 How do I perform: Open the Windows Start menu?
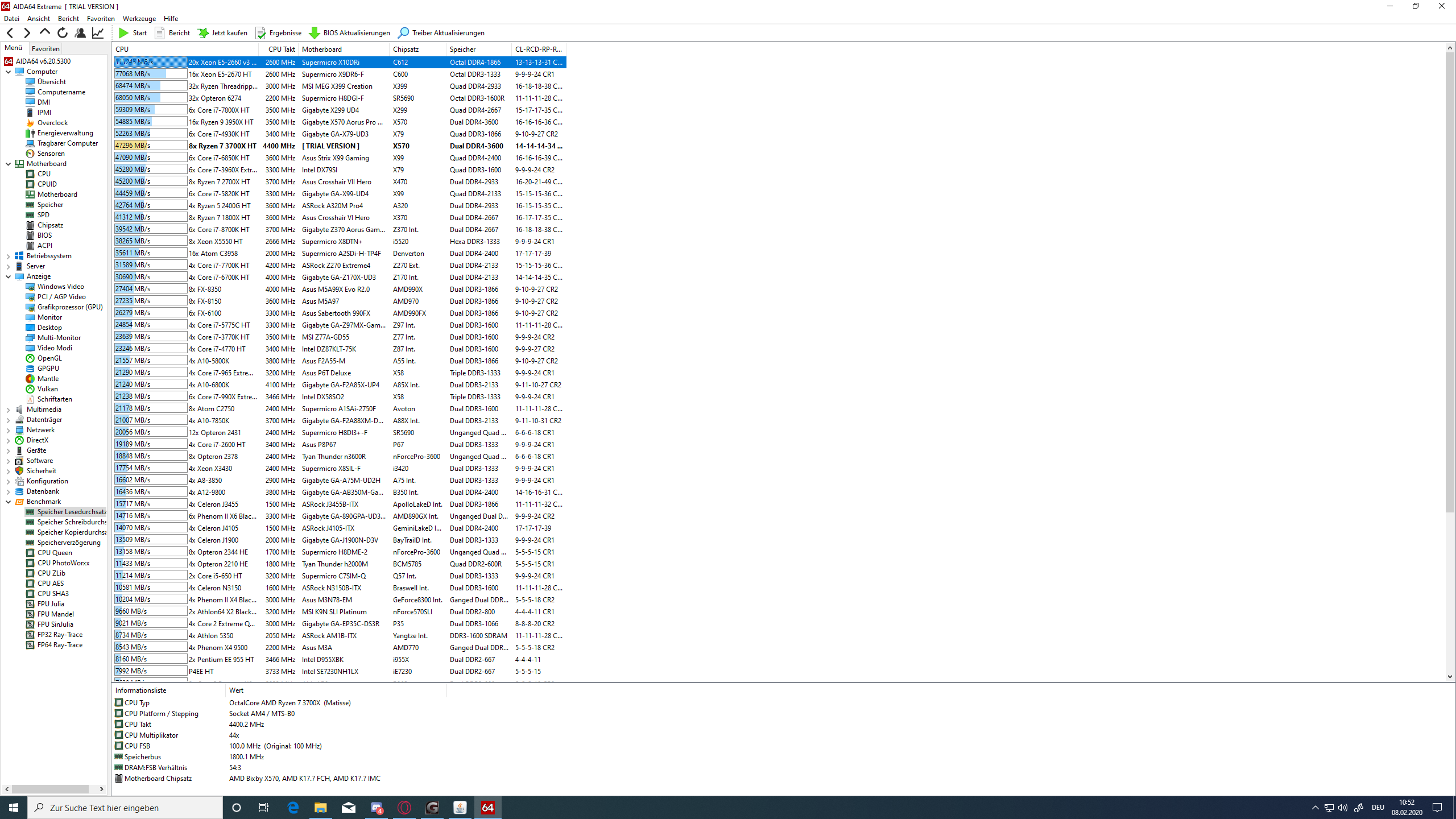click(x=14, y=808)
